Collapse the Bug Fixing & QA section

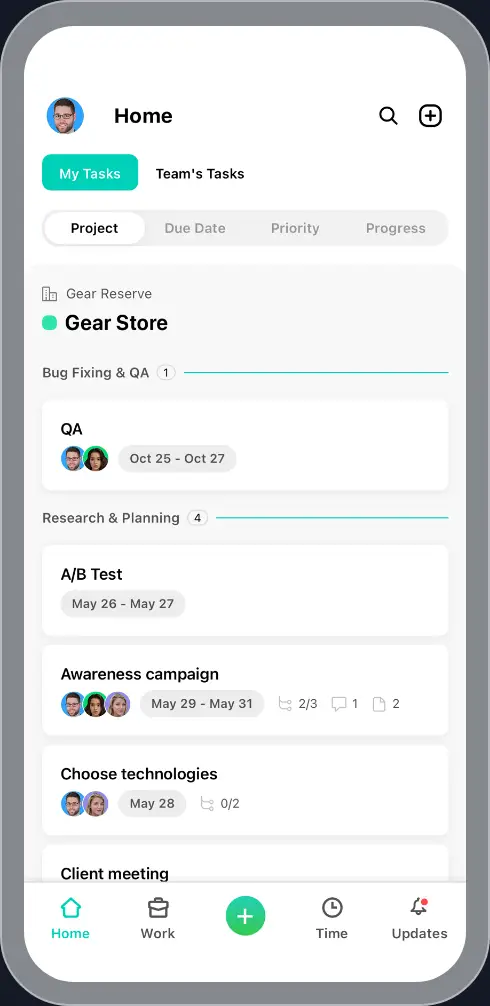(x=96, y=373)
